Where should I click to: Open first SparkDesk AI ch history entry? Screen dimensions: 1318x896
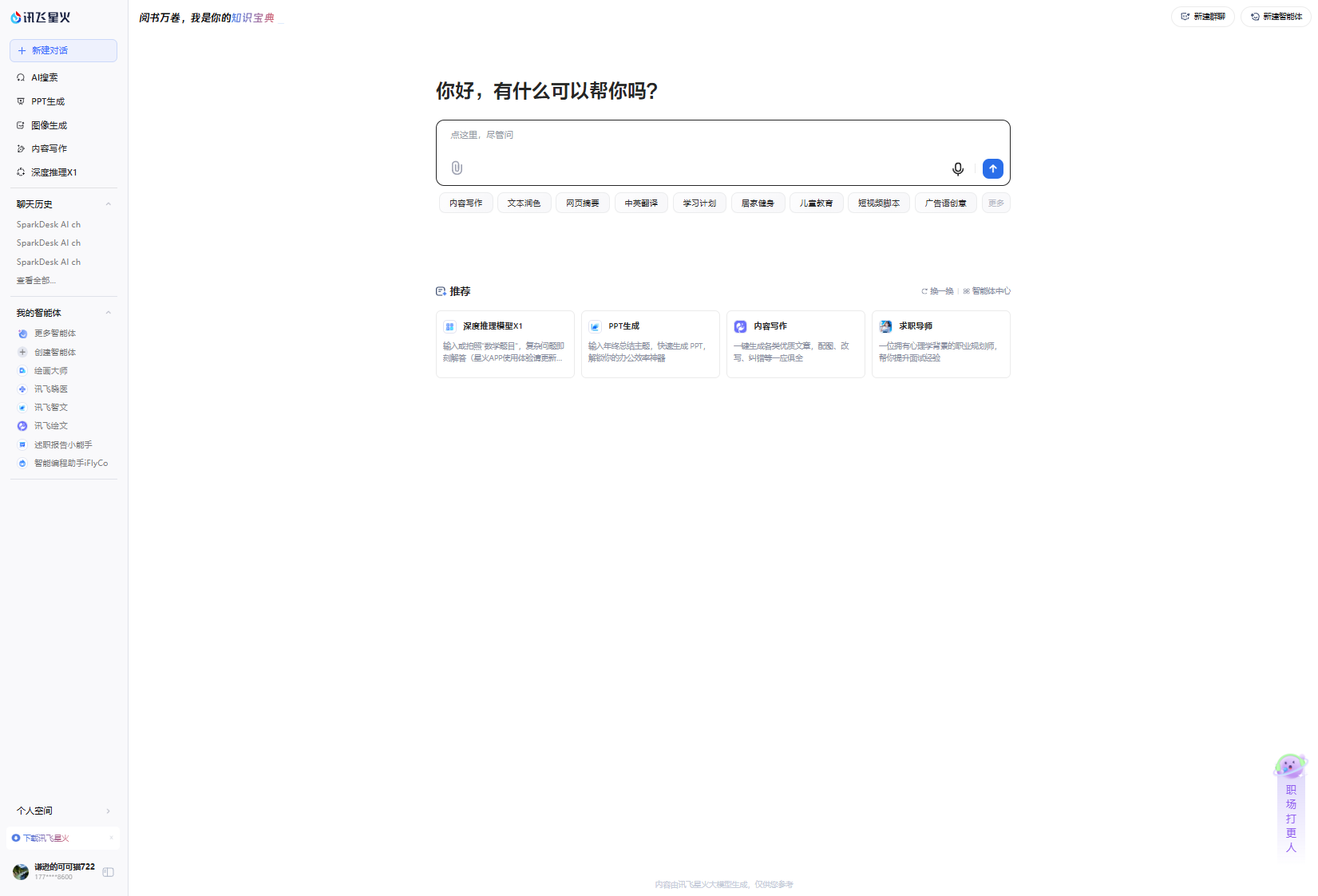pyautogui.click(x=49, y=224)
